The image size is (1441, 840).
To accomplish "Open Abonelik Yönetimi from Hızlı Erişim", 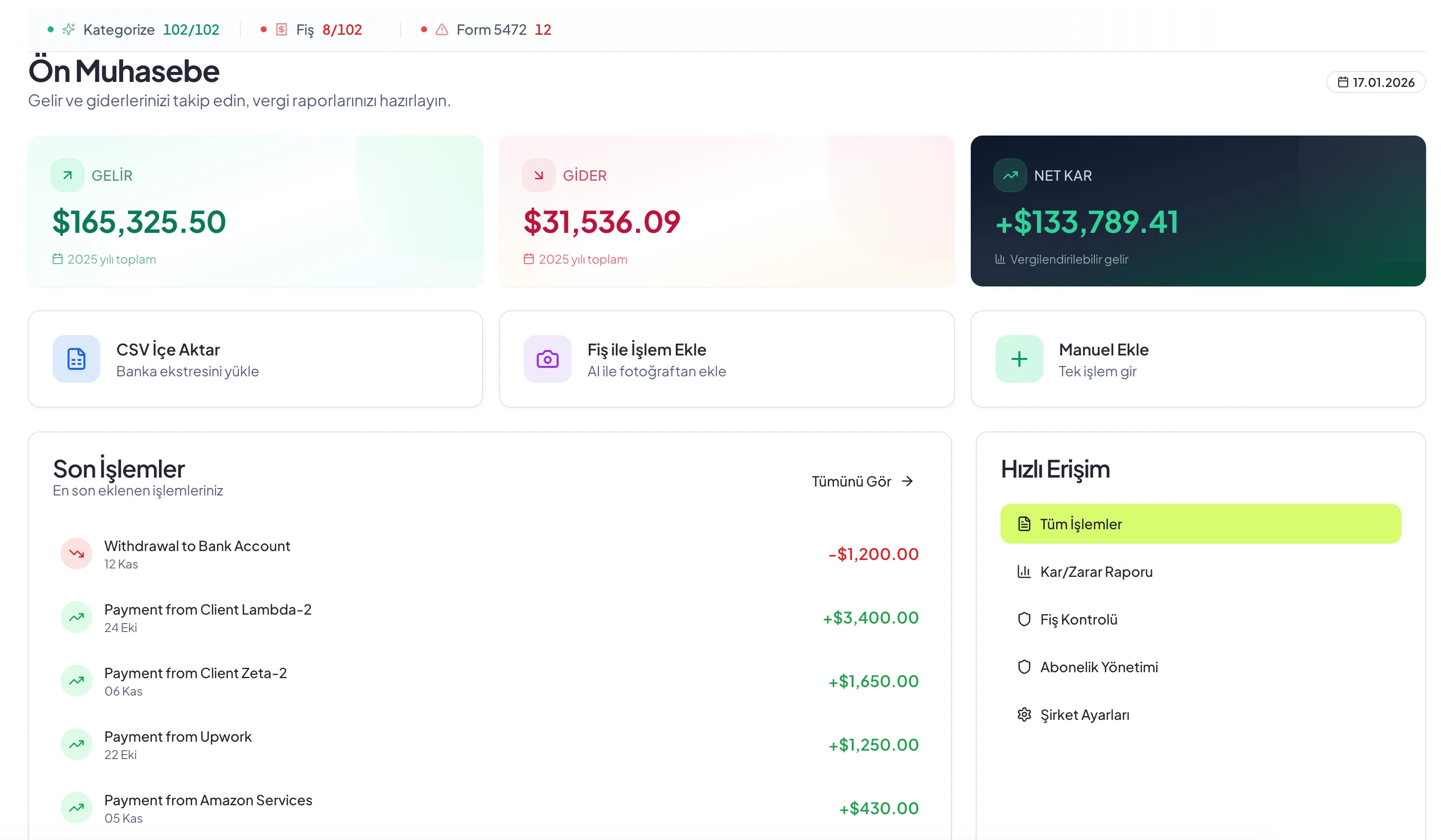I will 1099,667.
